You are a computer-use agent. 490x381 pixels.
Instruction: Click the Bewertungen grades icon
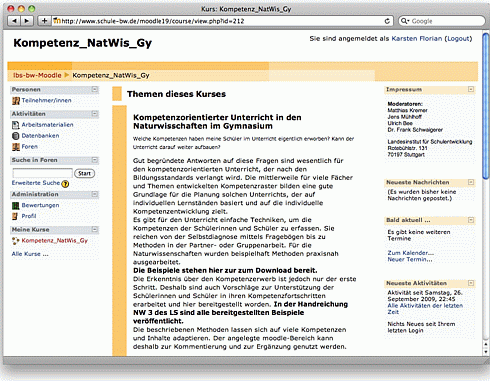click(16, 206)
